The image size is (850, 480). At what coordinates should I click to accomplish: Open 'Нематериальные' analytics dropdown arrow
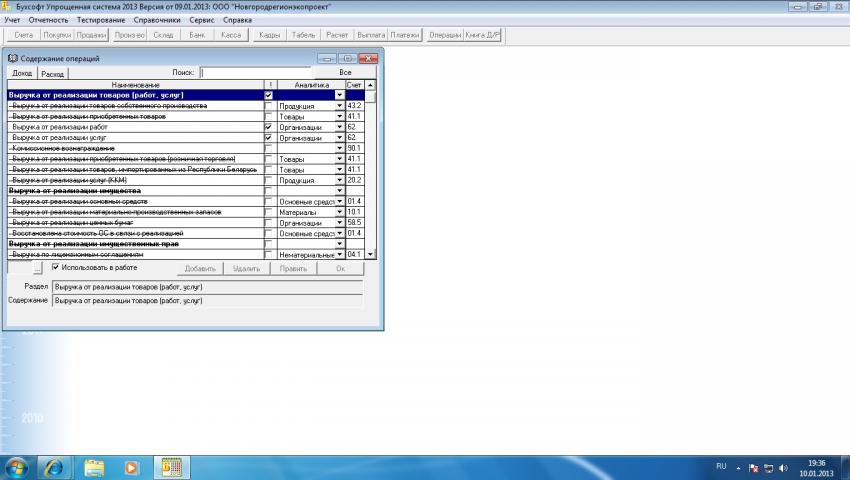tap(339, 255)
